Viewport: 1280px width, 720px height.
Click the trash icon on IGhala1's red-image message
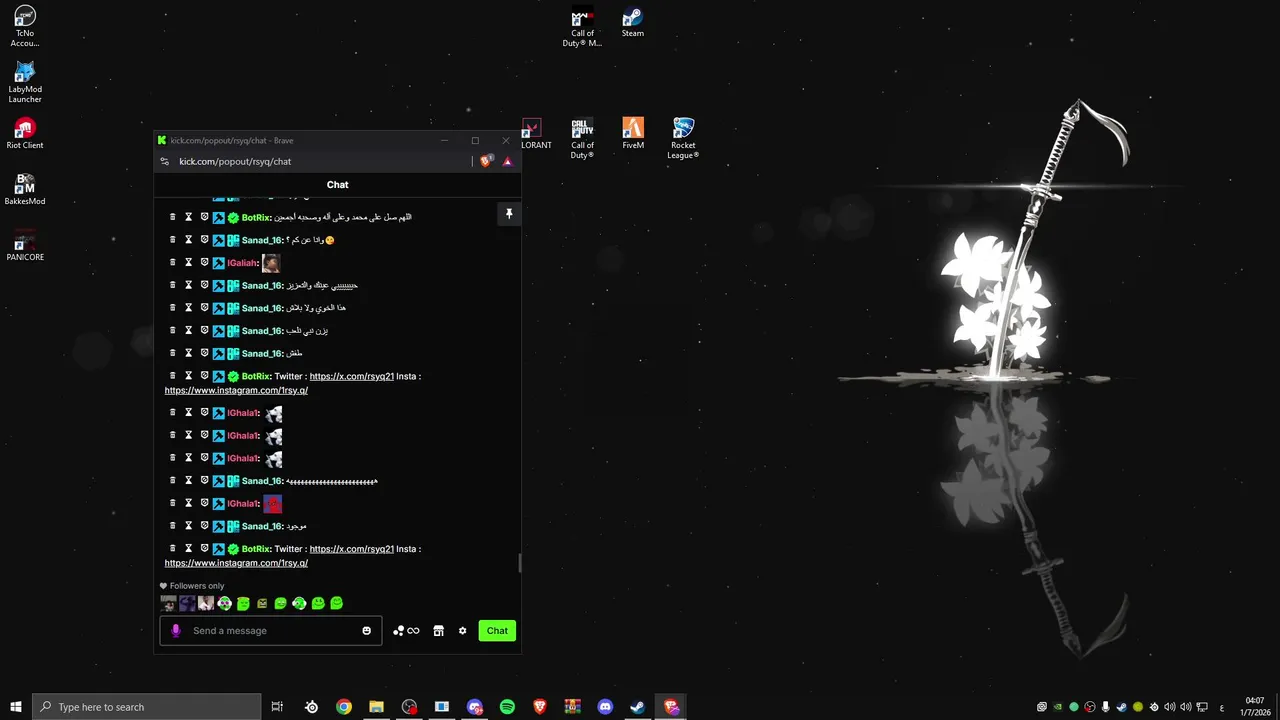coord(172,503)
